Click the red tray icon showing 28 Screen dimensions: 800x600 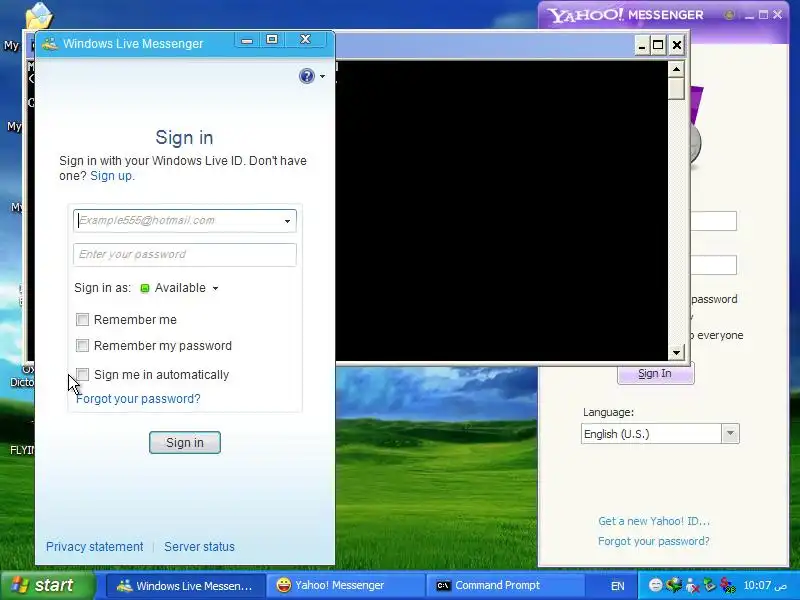point(728,585)
